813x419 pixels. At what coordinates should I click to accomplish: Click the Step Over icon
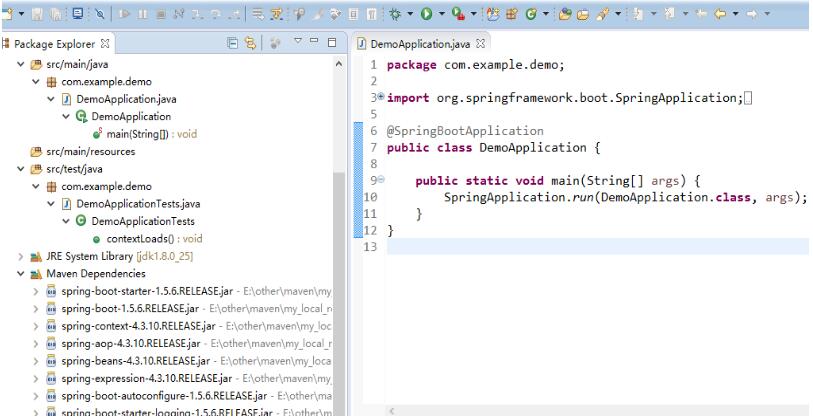tap(216, 15)
